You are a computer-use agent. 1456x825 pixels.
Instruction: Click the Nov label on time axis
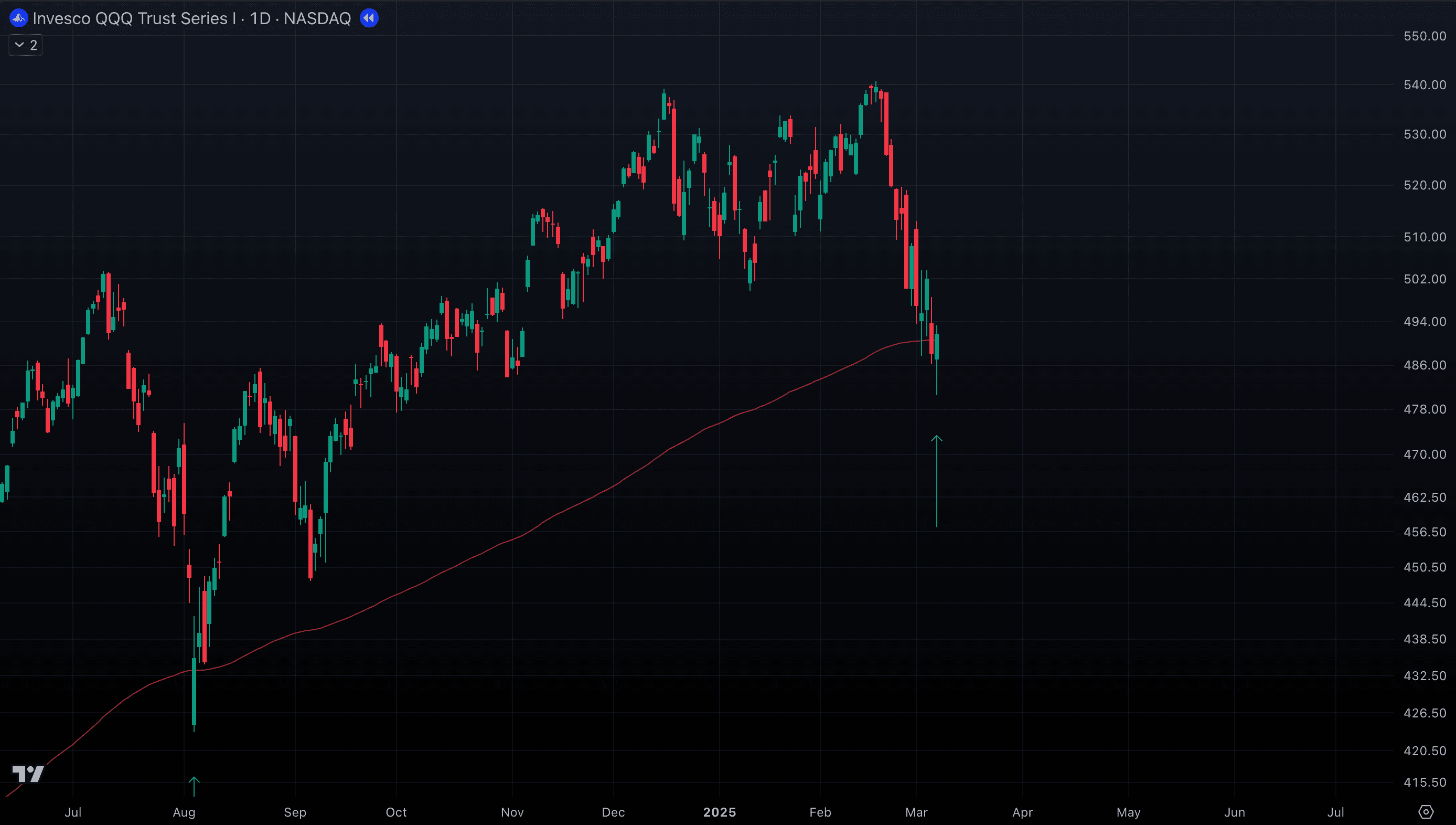point(512,812)
